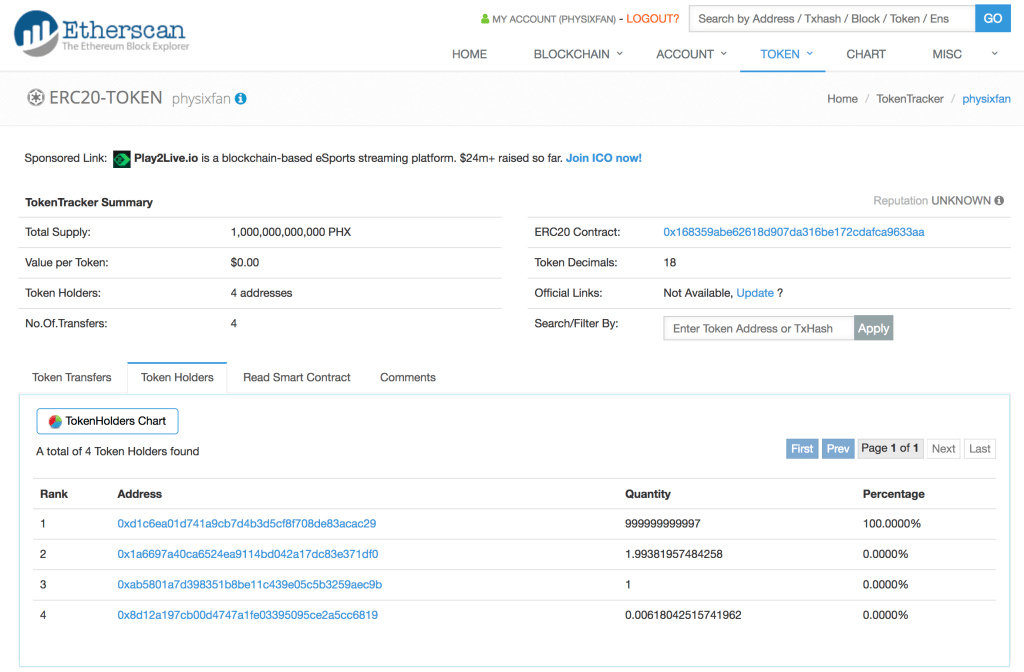Open the CHART menu item
This screenshot has height=672, width=1024.
[866, 54]
